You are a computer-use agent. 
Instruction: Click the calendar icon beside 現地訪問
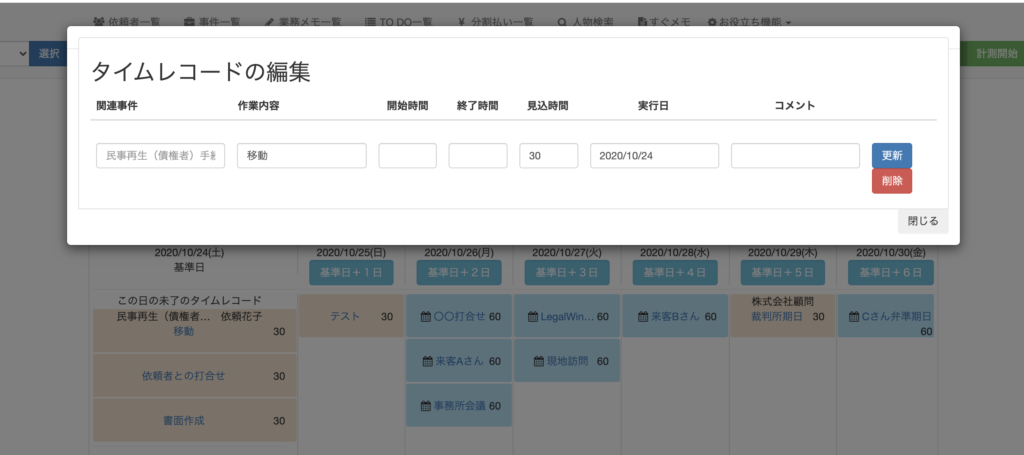(x=533, y=361)
